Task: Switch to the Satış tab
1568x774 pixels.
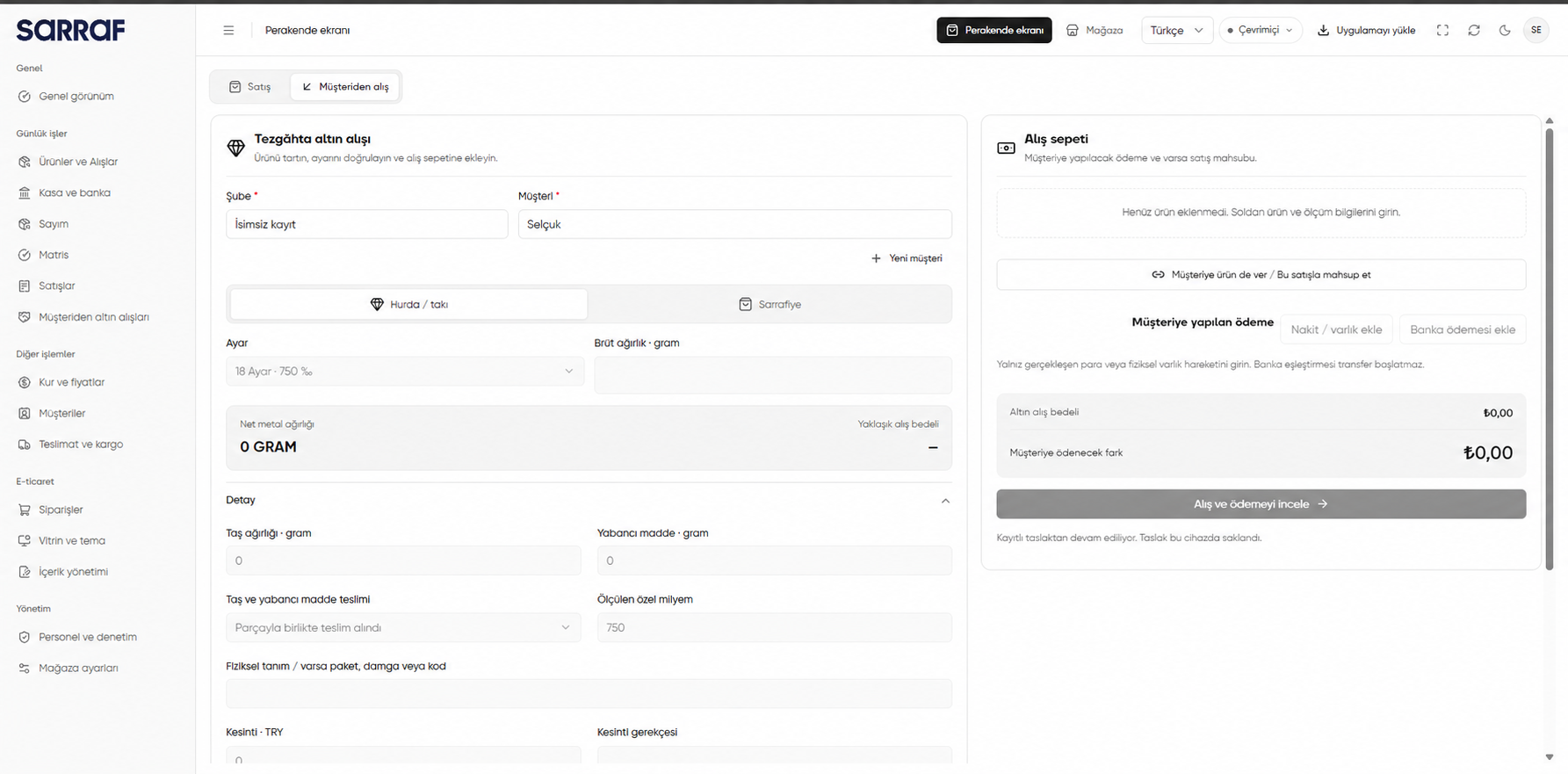Action: tap(250, 87)
